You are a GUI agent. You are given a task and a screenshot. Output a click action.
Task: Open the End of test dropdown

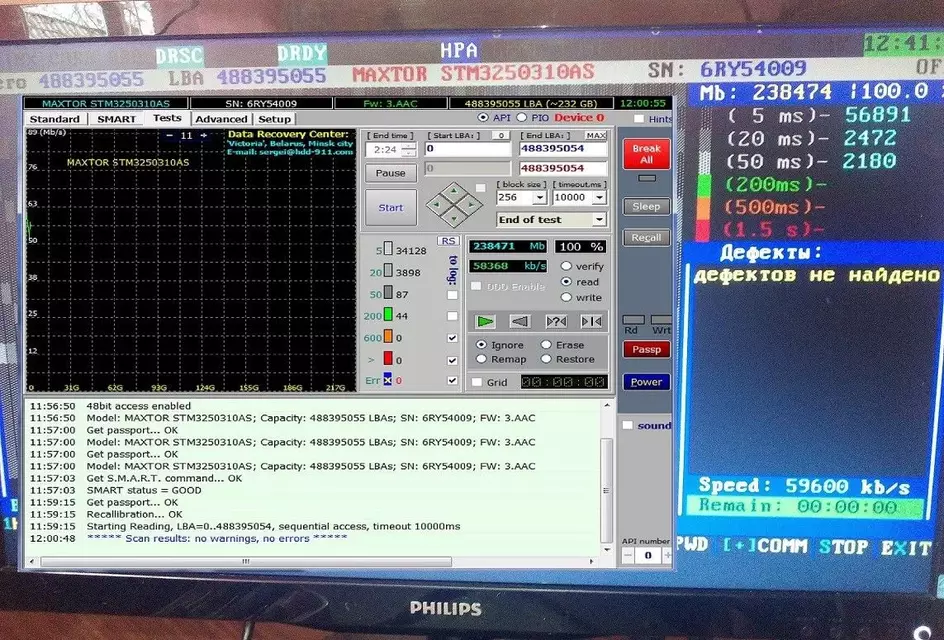tap(600, 220)
